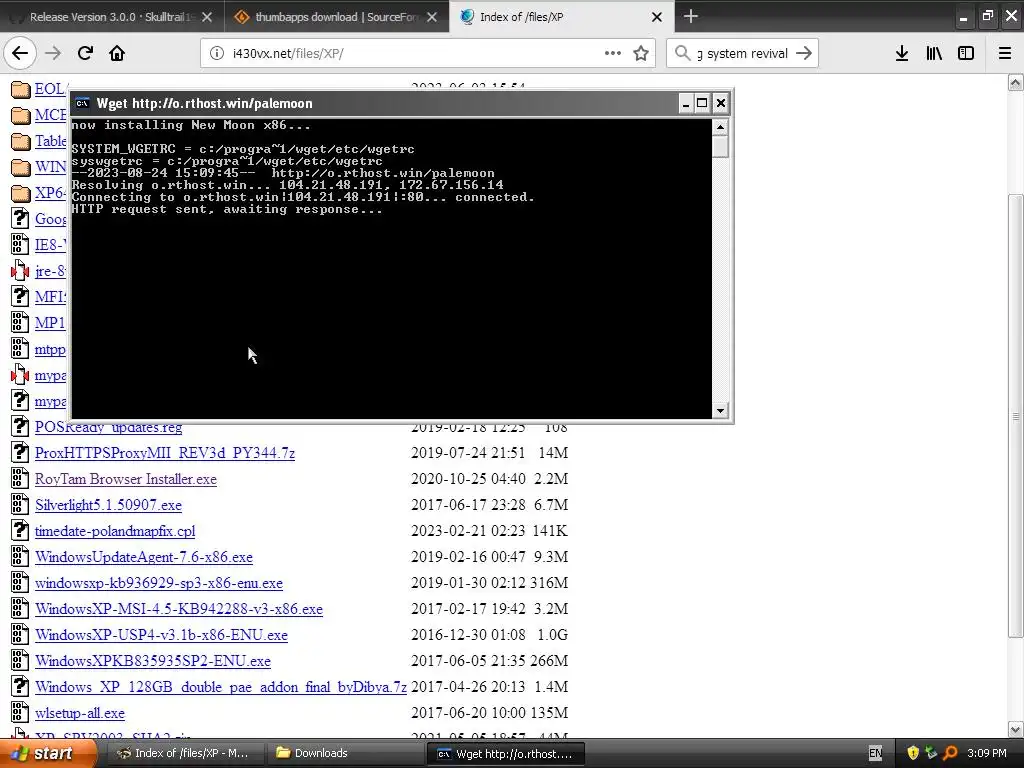Download windowsxp-kb936929-sp3-x86-enu.exe
The height and width of the screenshot is (768, 1024).
coord(159,583)
